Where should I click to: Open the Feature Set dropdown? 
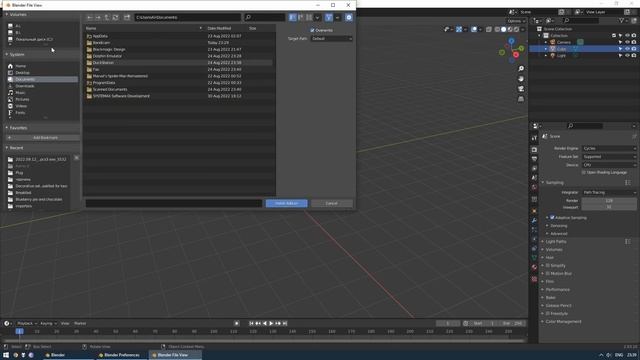coord(609,157)
